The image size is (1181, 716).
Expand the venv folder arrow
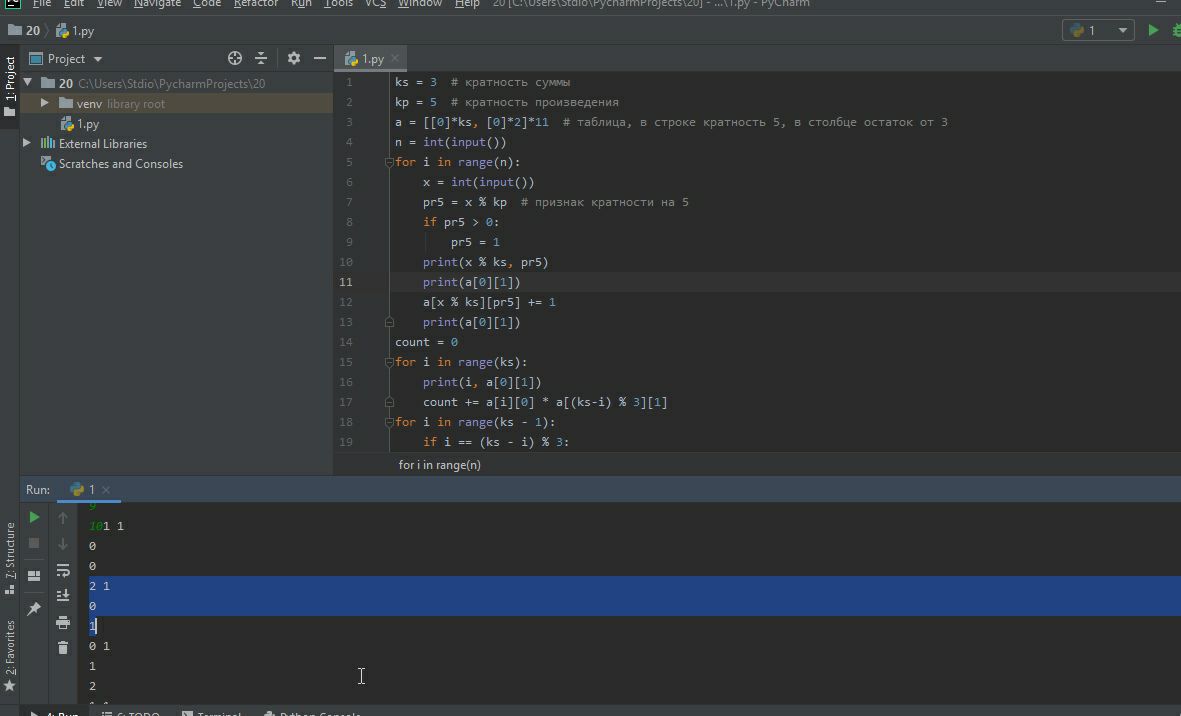coord(44,103)
